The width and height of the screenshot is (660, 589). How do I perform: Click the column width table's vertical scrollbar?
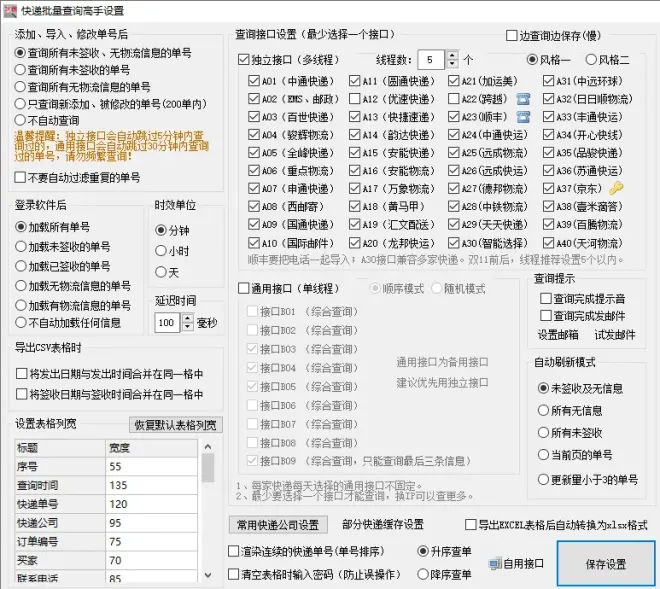pyautogui.click(x=208, y=510)
